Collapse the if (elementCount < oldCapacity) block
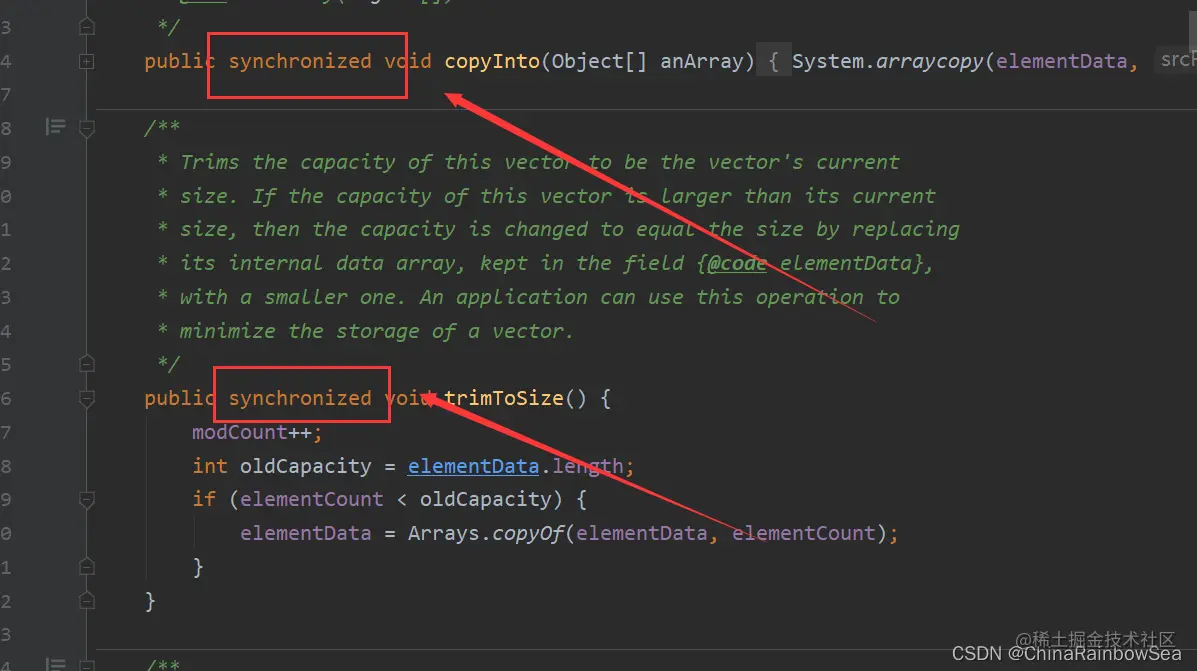This screenshot has width=1197, height=671. click(86, 499)
